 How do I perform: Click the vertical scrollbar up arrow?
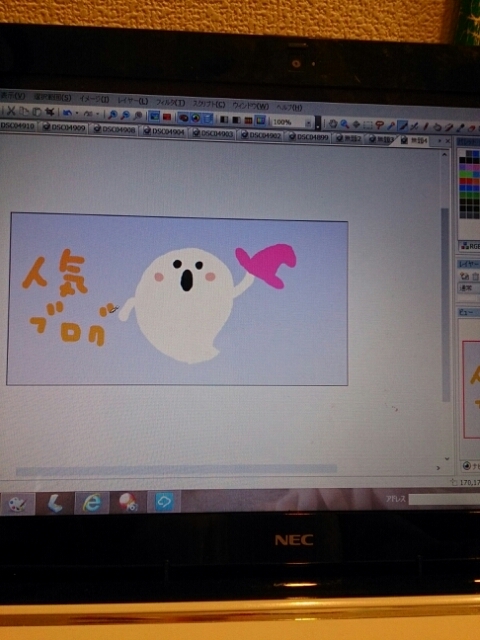click(444, 154)
